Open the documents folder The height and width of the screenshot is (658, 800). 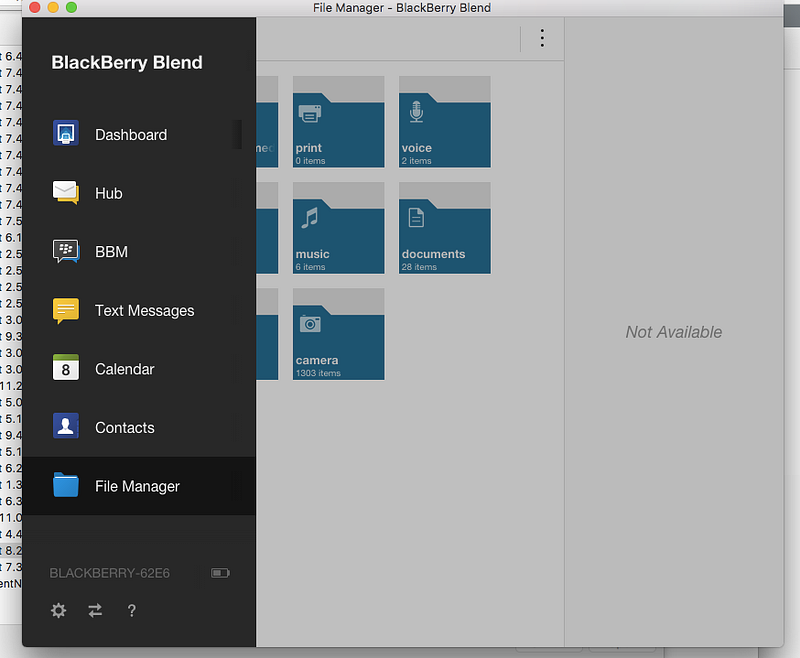click(444, 228)
